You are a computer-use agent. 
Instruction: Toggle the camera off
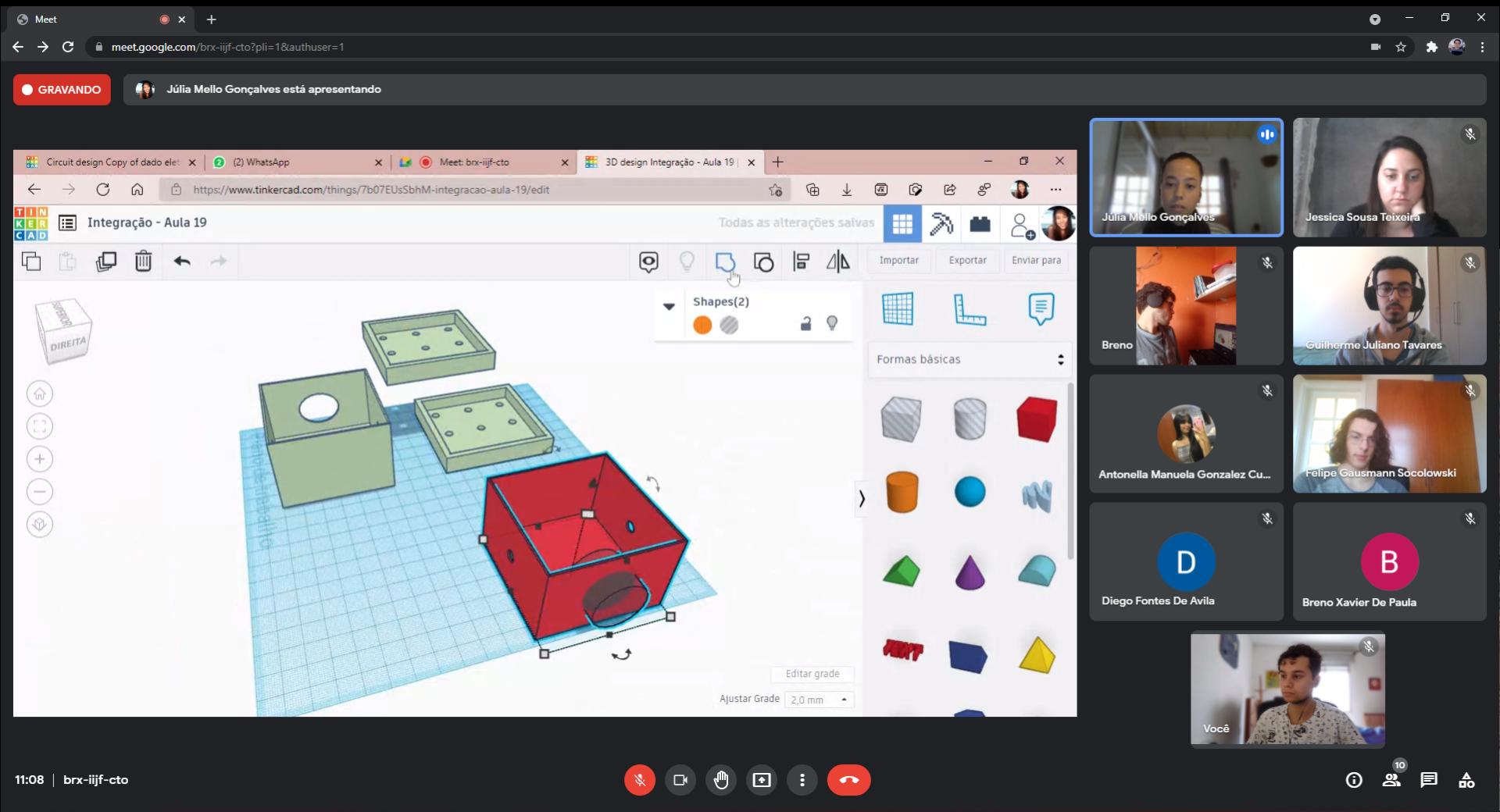click(680, 780)
